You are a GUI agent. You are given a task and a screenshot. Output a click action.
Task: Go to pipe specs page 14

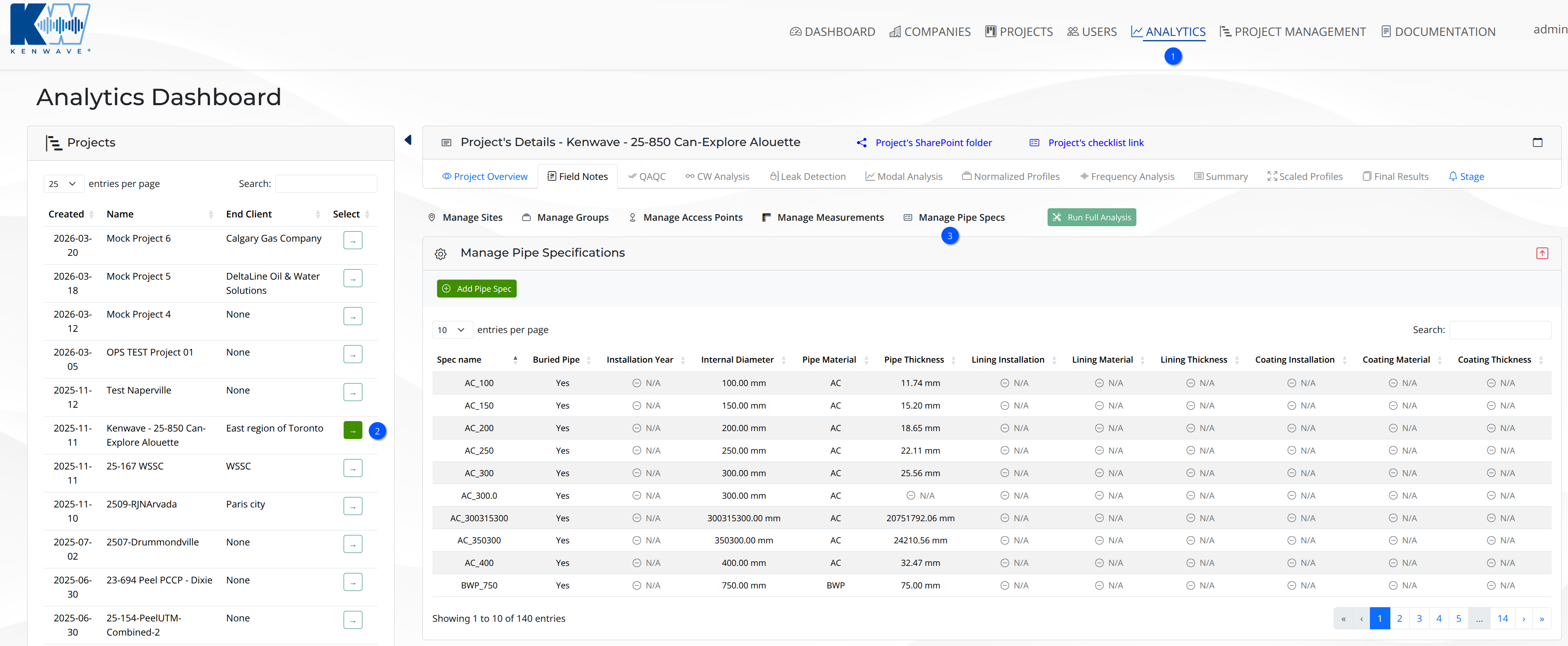tap(1502, 618)
